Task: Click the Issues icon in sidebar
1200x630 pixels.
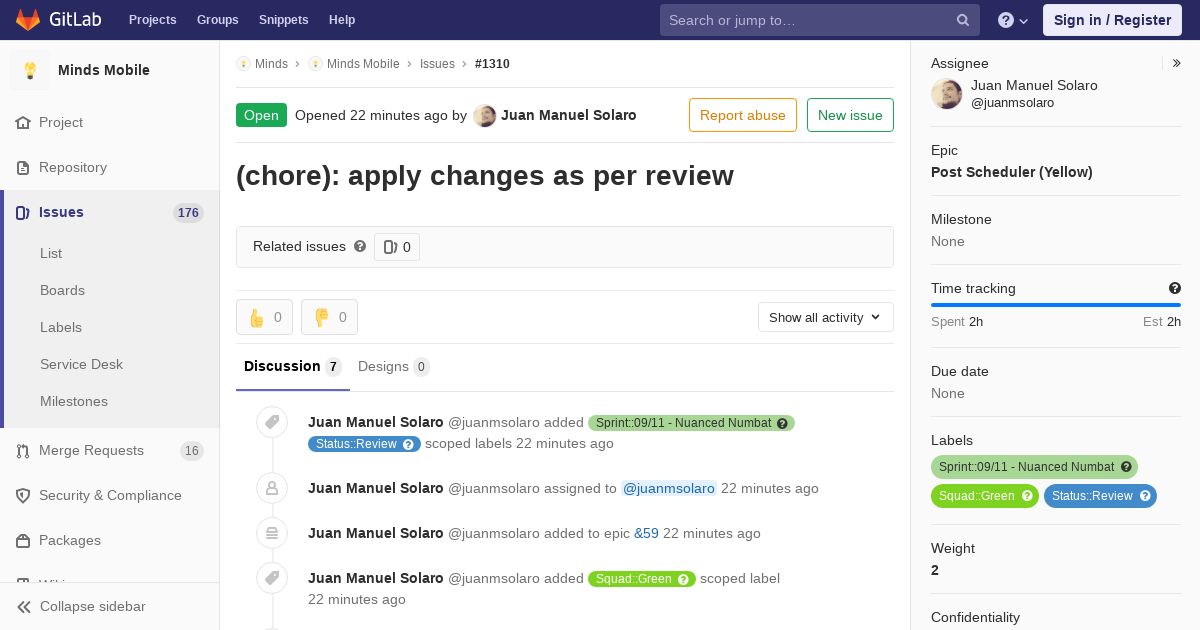Action: pos(23,213)
